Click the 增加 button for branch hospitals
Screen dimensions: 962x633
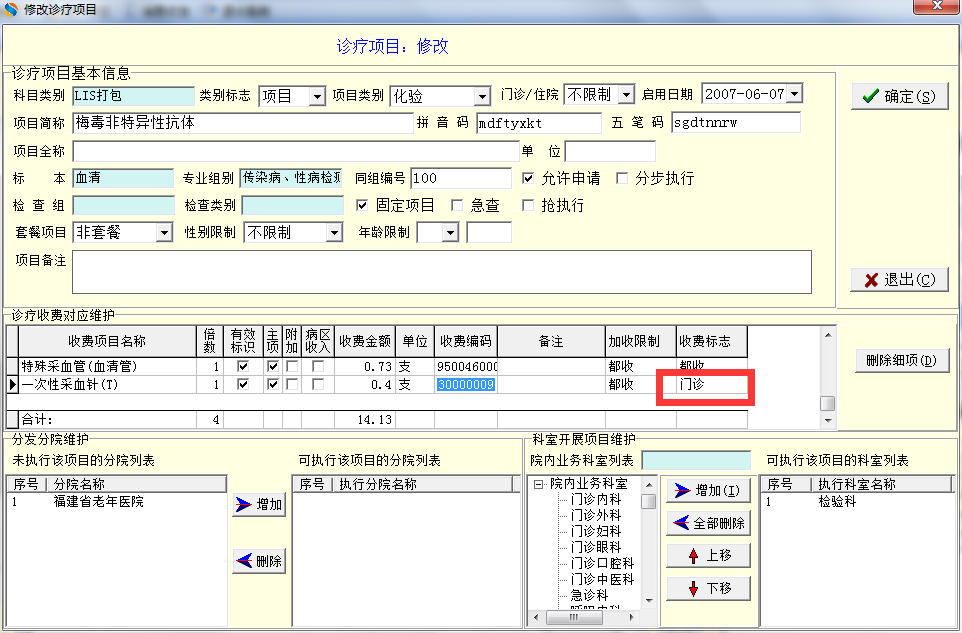[x=259, y=504]
